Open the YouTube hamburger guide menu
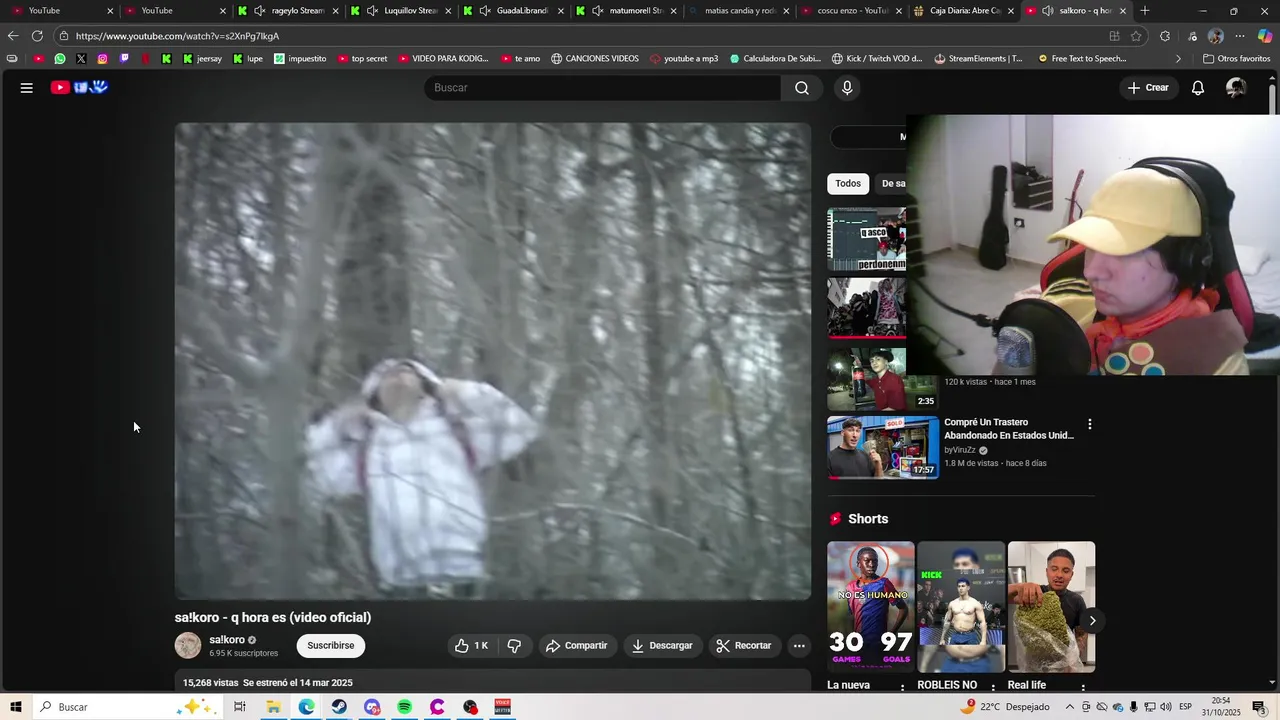The image size is (1280, 720). click(27, 88)
